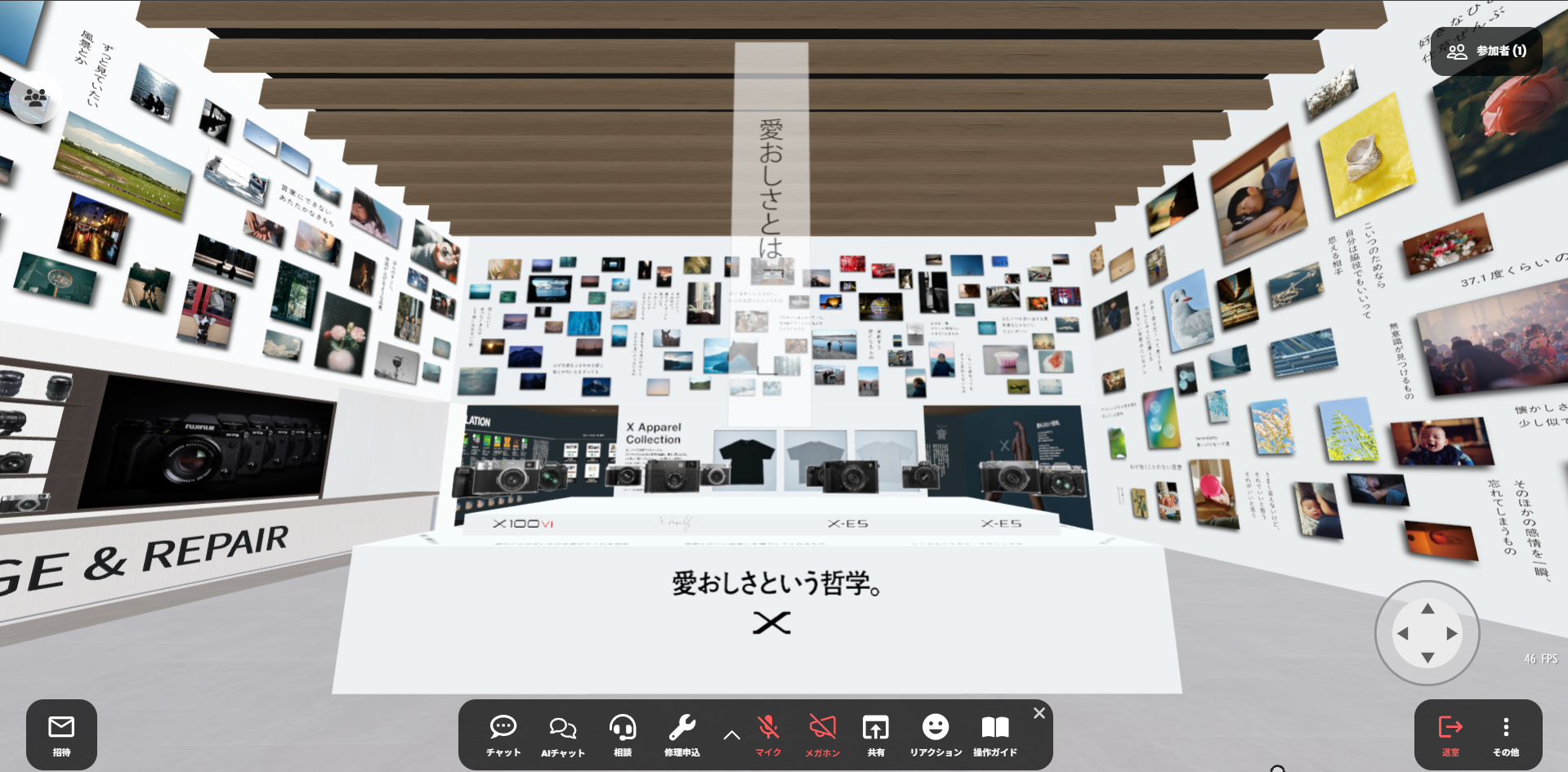Image resolution: width=1568 pixels, height=772 pixels.
Task: Move backward with the D-pad down arrow
Action: point(1427,658)
